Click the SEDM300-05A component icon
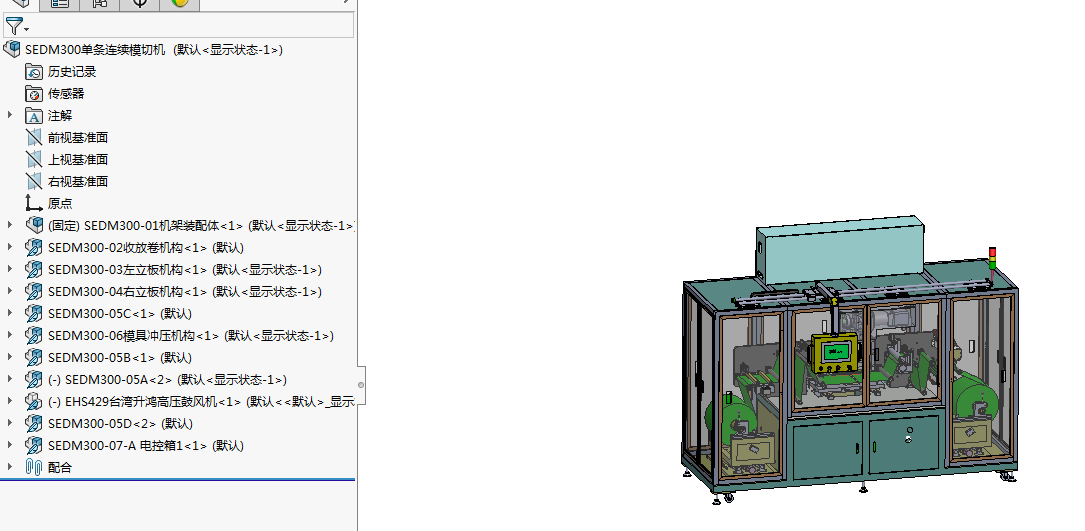 (34, 379)
